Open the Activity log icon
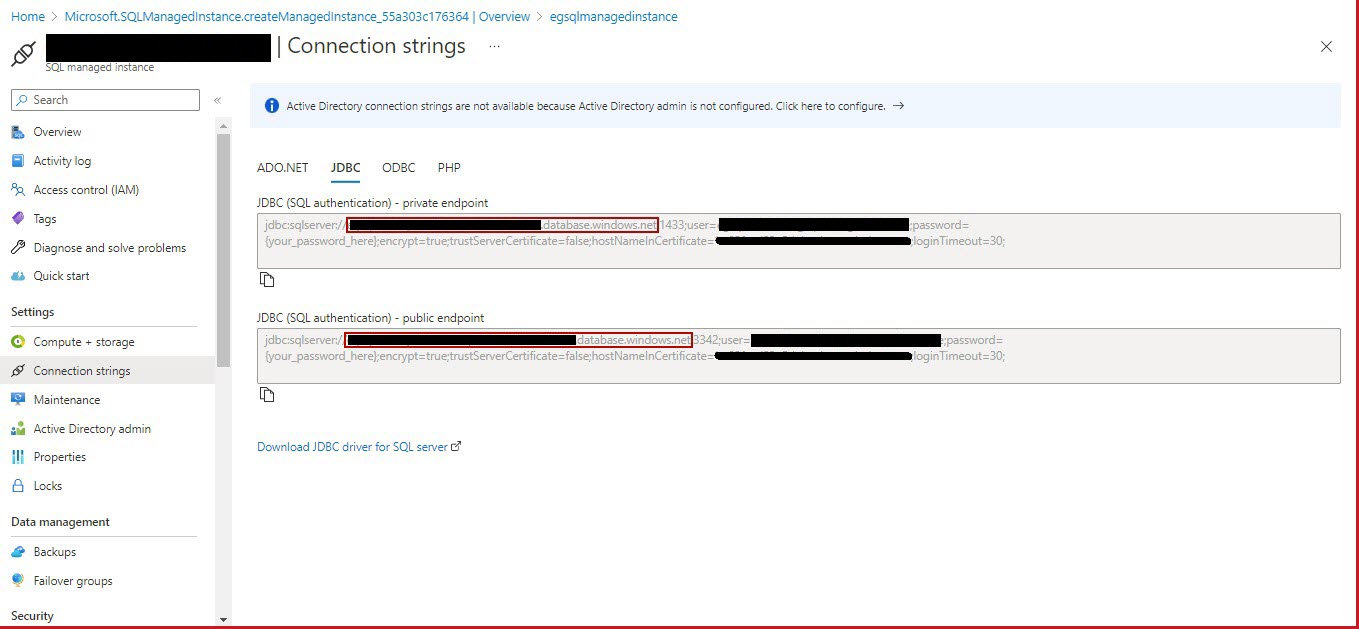Screen dimensions: 1359x629 click(x=17, y=161)
